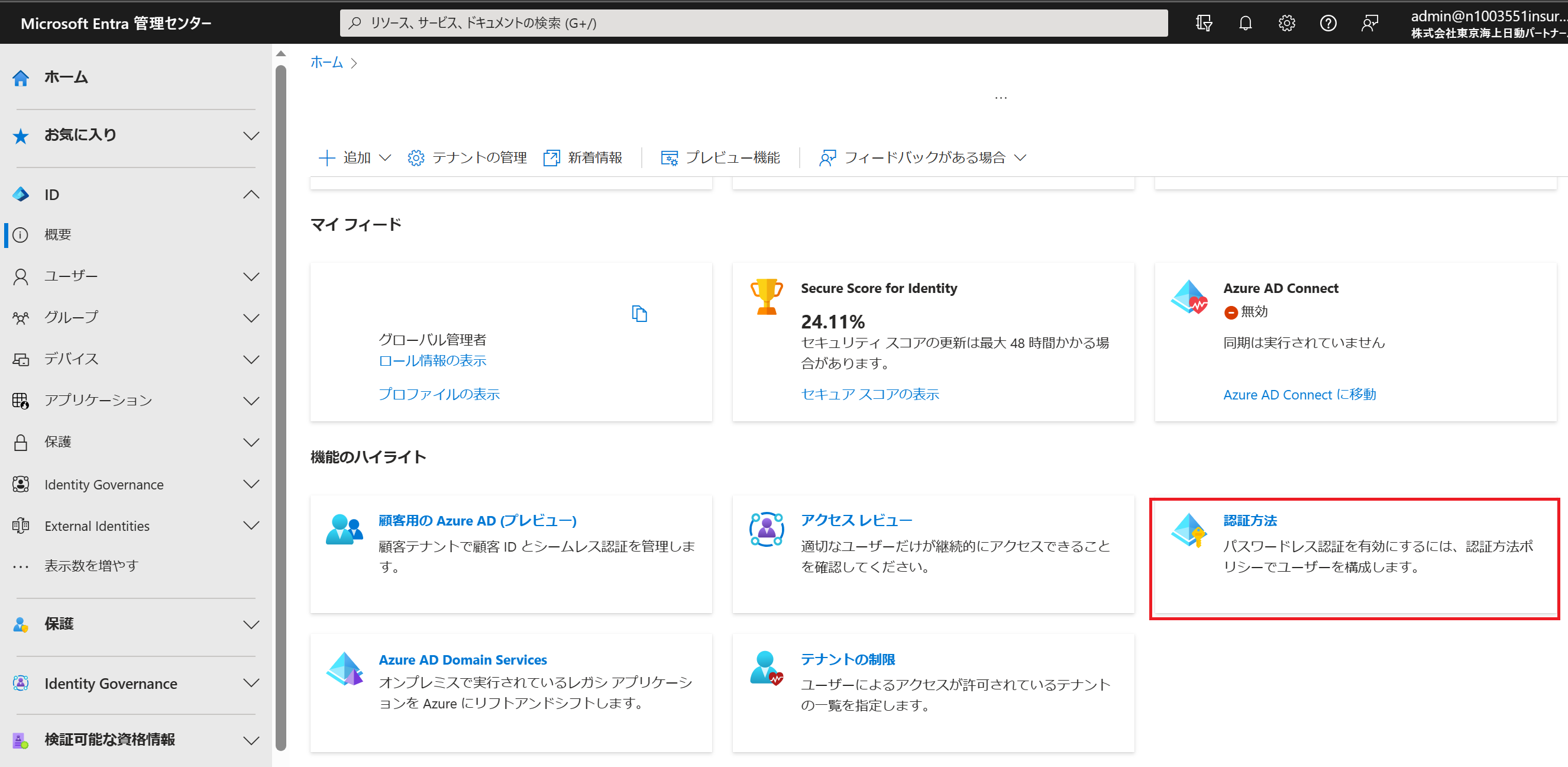The height and width of the screenshot is (767, 1568).
Task: Click the ホーム breadcrumb link
Action: click(x=327, y=62)
